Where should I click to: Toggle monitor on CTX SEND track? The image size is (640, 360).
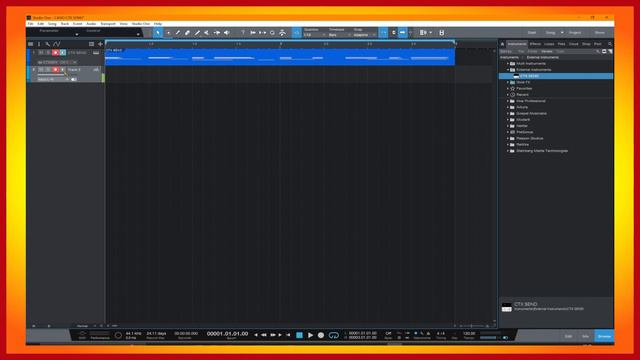(63, 53)
